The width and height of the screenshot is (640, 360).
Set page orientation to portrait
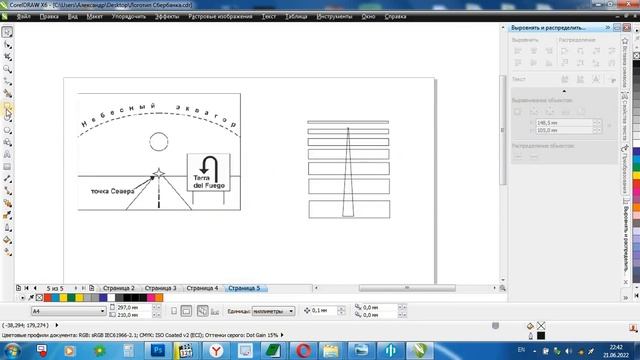click(x=174, y=311)
